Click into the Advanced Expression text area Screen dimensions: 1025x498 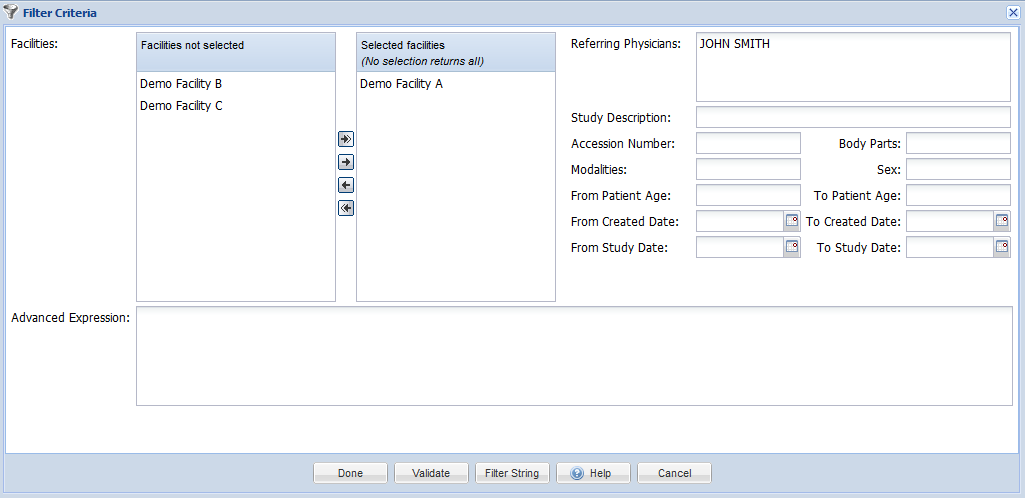[574, 356]
